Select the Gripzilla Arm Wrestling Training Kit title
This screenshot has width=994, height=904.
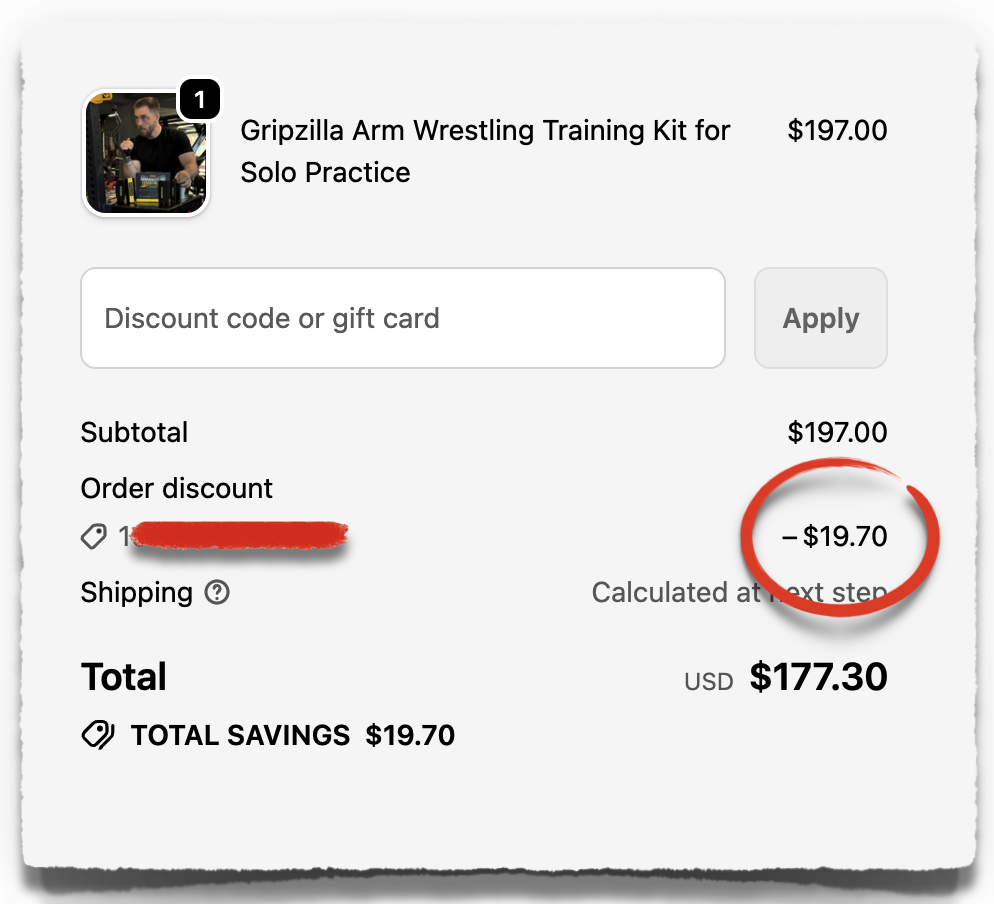coord(485,150)
